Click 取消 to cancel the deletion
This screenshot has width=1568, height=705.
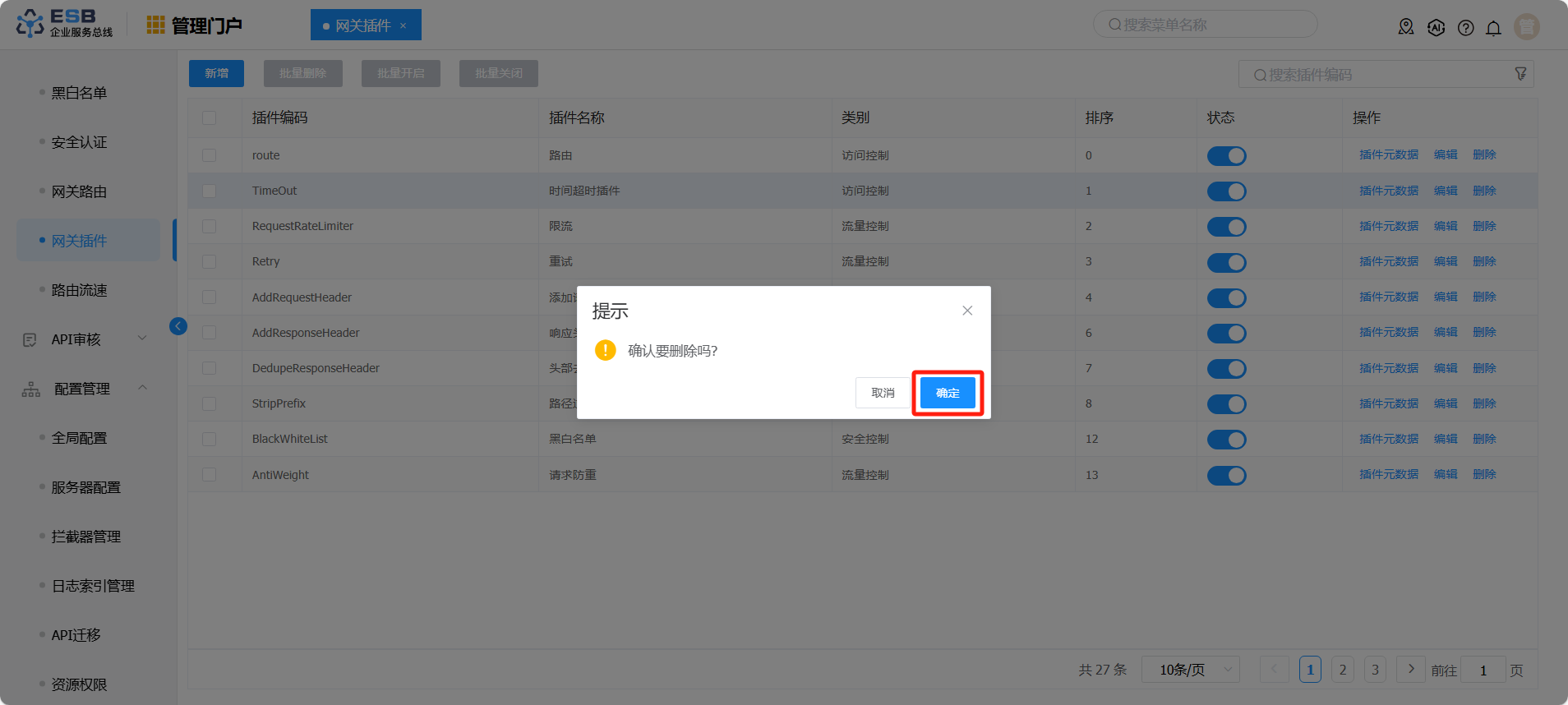(883, 393)
